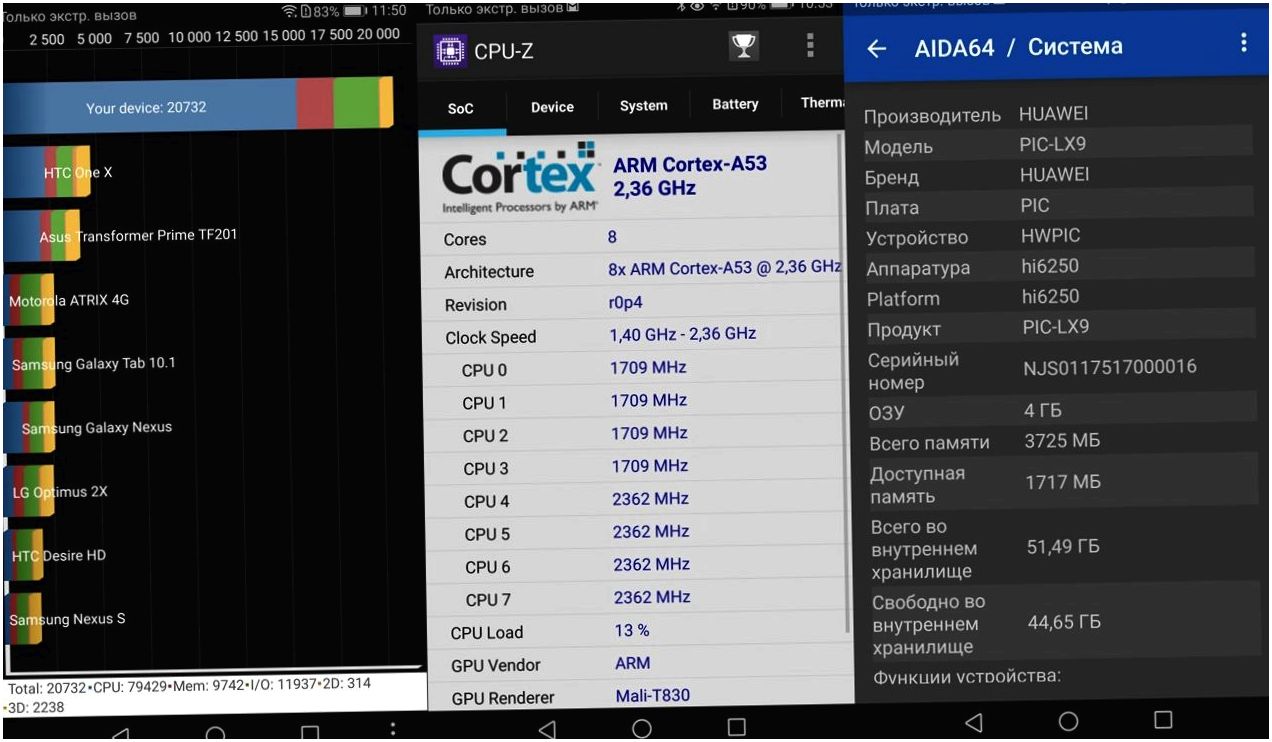1272x742 pixels.
Task: Open AIDA64 three-dot overflow menu
Action: (1244, 42)
